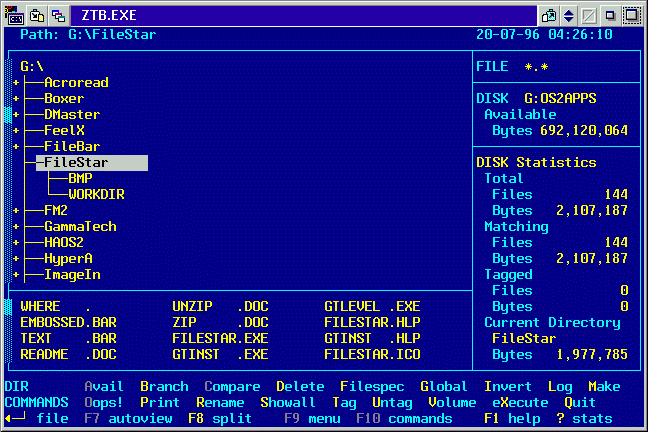The image size is (648, 432).
Task: Select the G:\ root directory
Action: pos(32,67)
